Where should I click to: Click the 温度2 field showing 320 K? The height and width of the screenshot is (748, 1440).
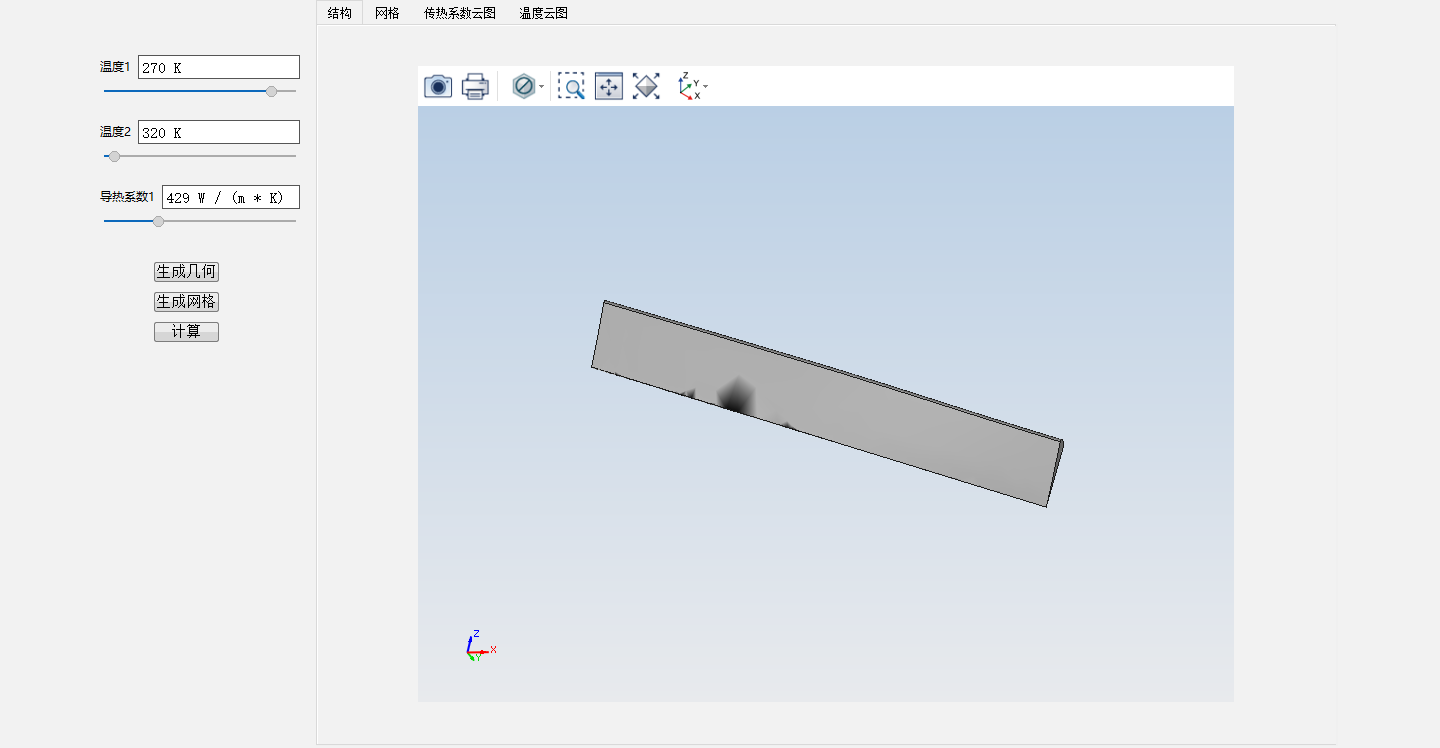tap(219, 132)
